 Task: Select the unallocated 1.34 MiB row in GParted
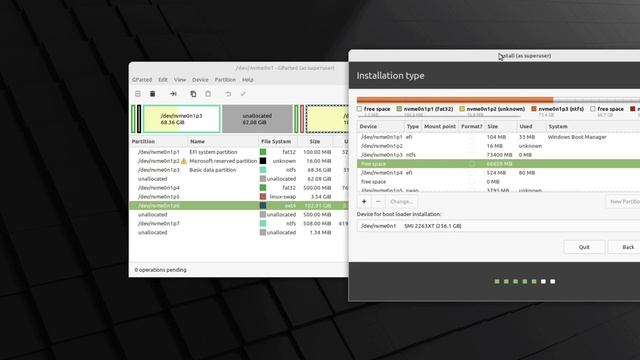(x=239, y=233)
